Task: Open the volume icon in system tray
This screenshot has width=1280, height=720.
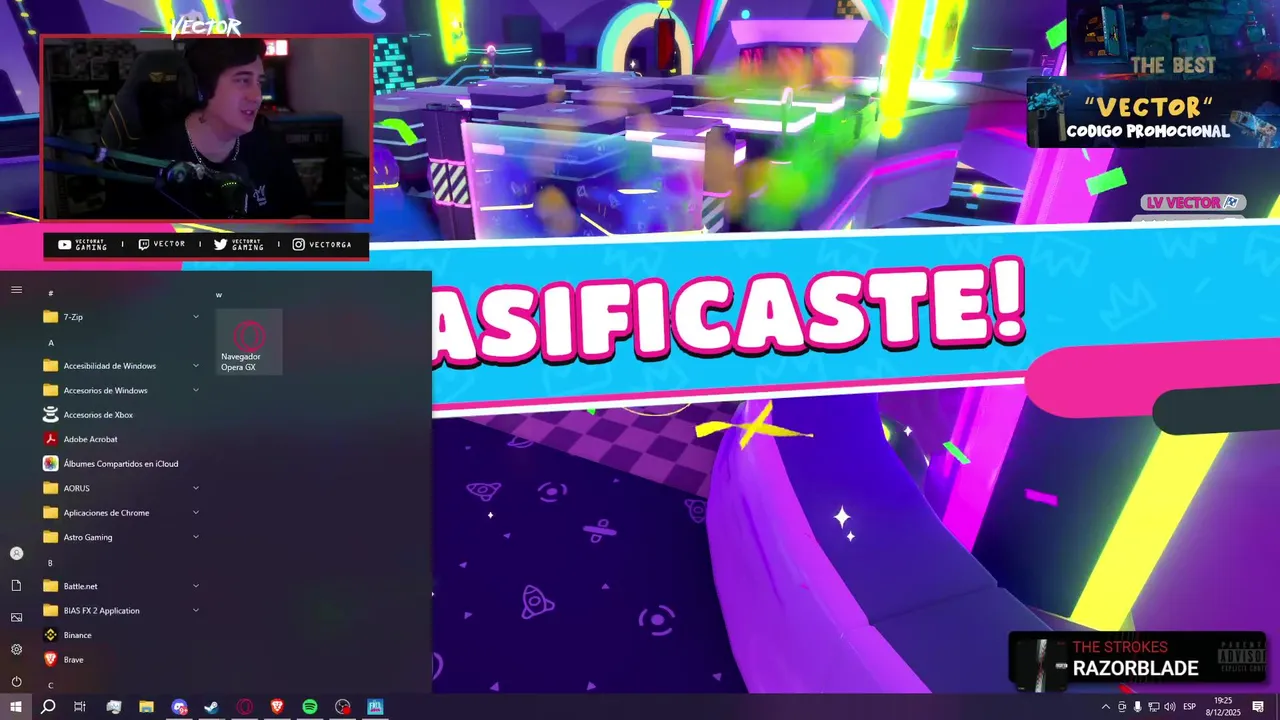Action: [x=1170, y=707]
